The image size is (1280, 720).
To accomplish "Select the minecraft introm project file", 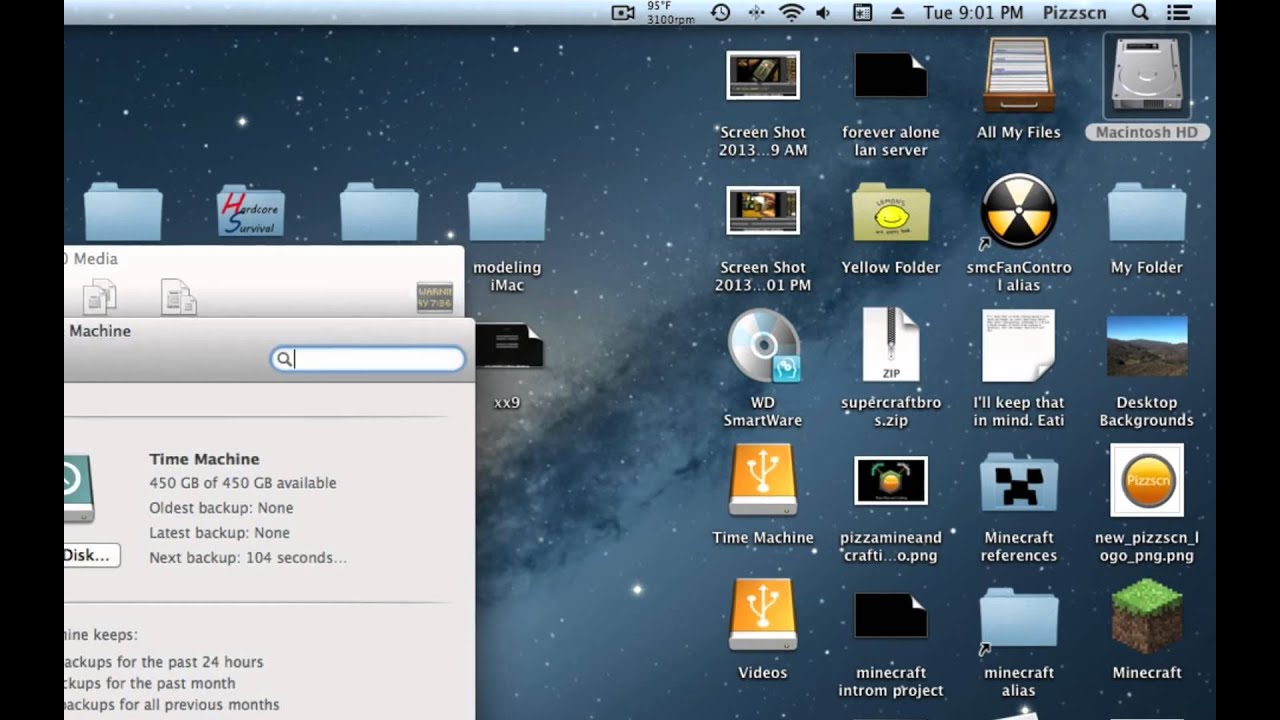I will tap(890, 616).
